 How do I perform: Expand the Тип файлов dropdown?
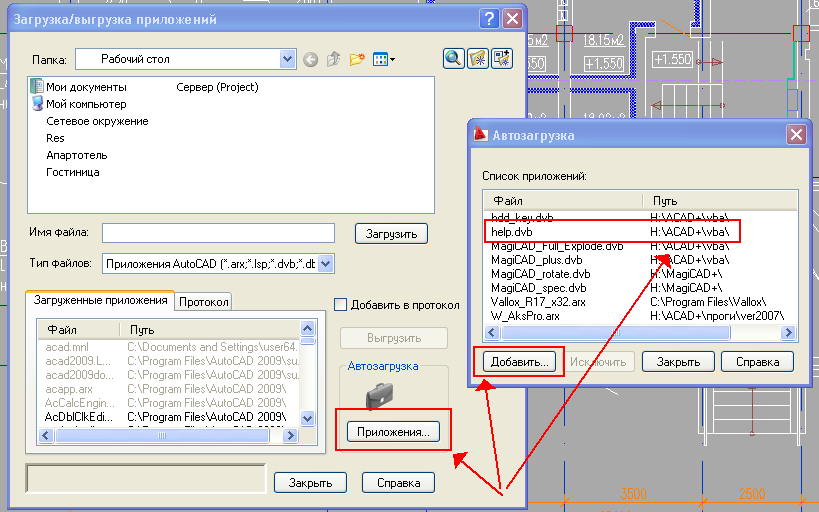[325, 264]
